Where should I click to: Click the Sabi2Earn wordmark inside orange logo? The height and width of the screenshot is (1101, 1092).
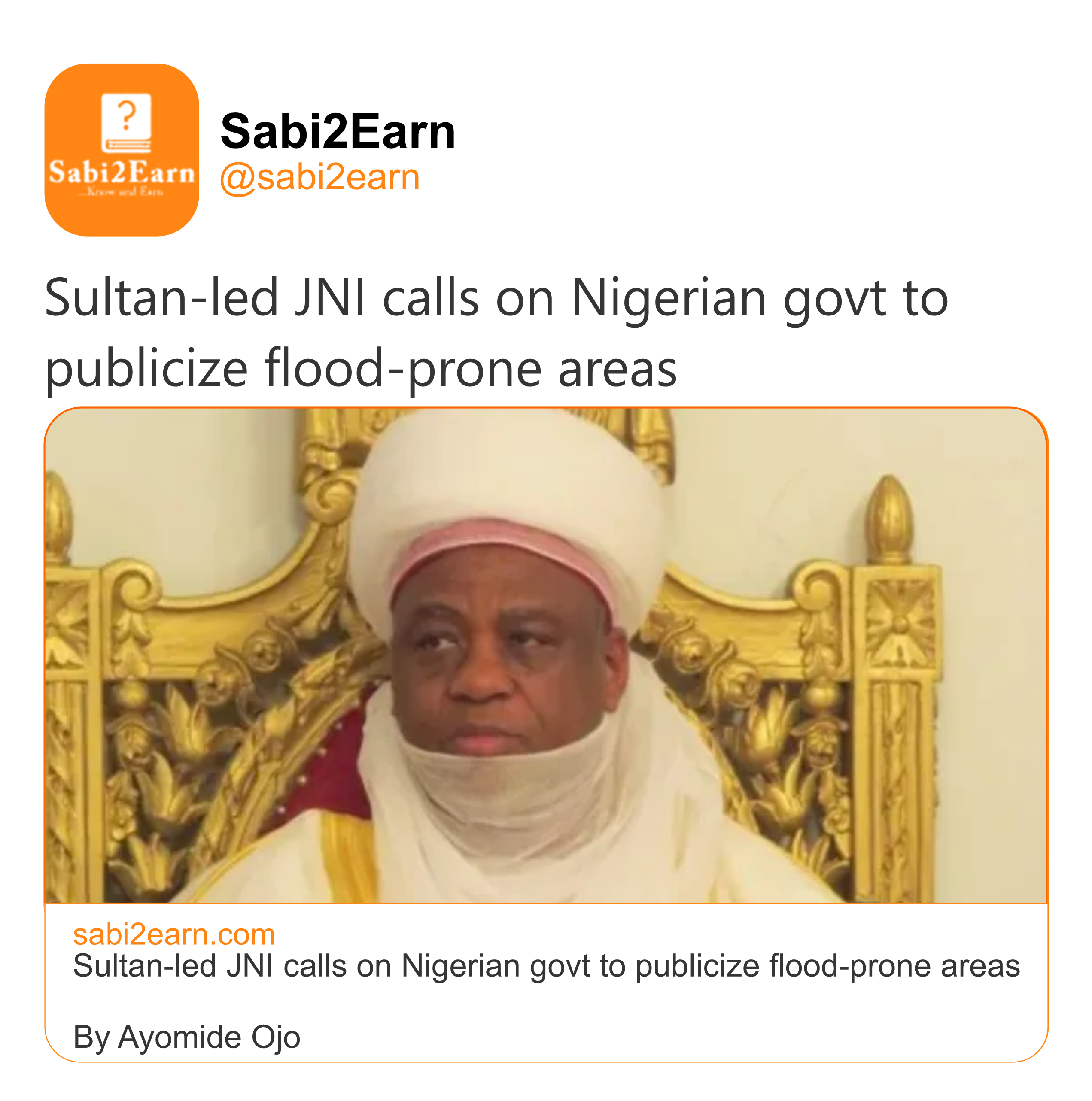click(122, 172)
